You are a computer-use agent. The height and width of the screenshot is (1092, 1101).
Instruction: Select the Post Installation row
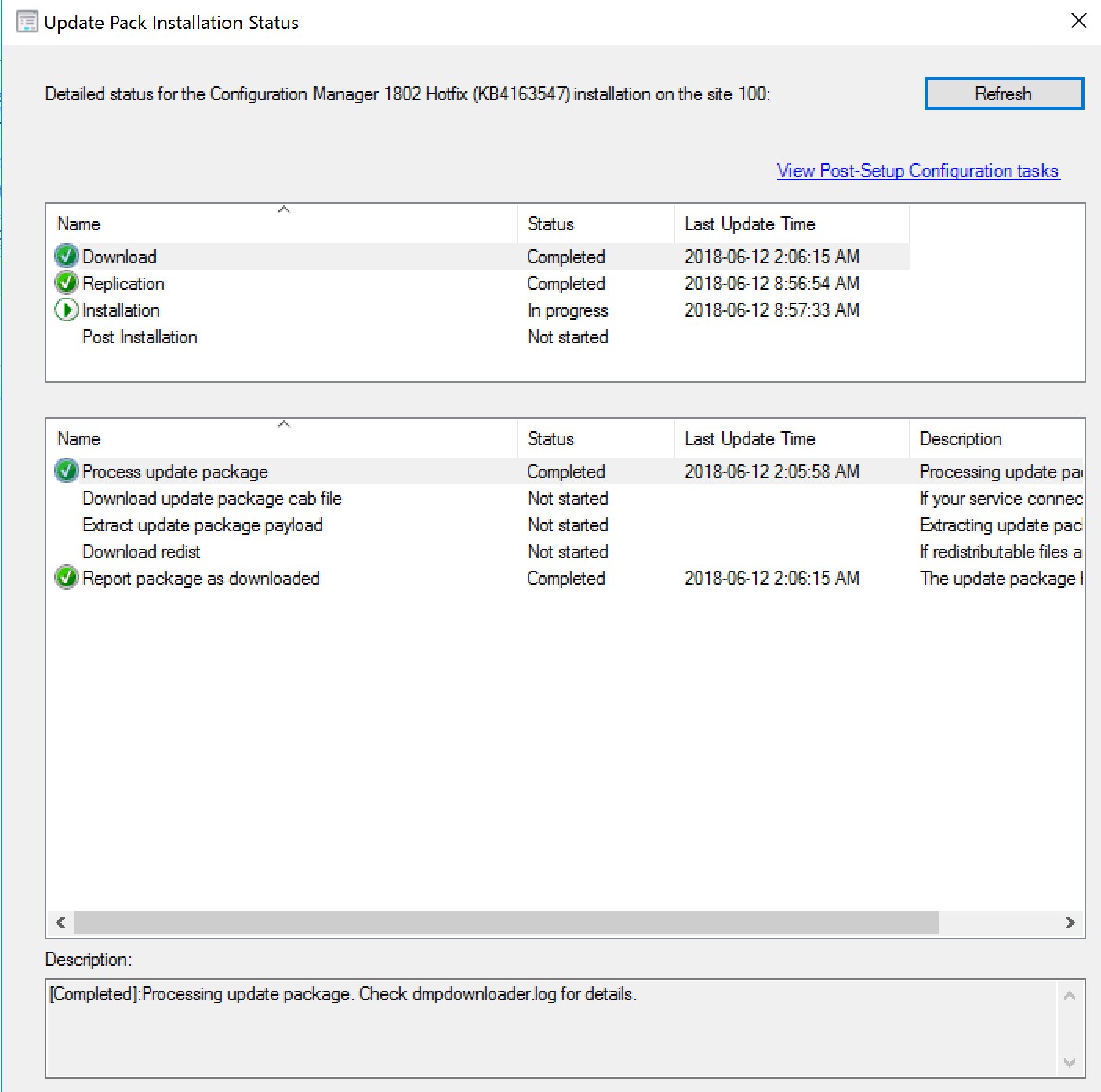point(478,336)
